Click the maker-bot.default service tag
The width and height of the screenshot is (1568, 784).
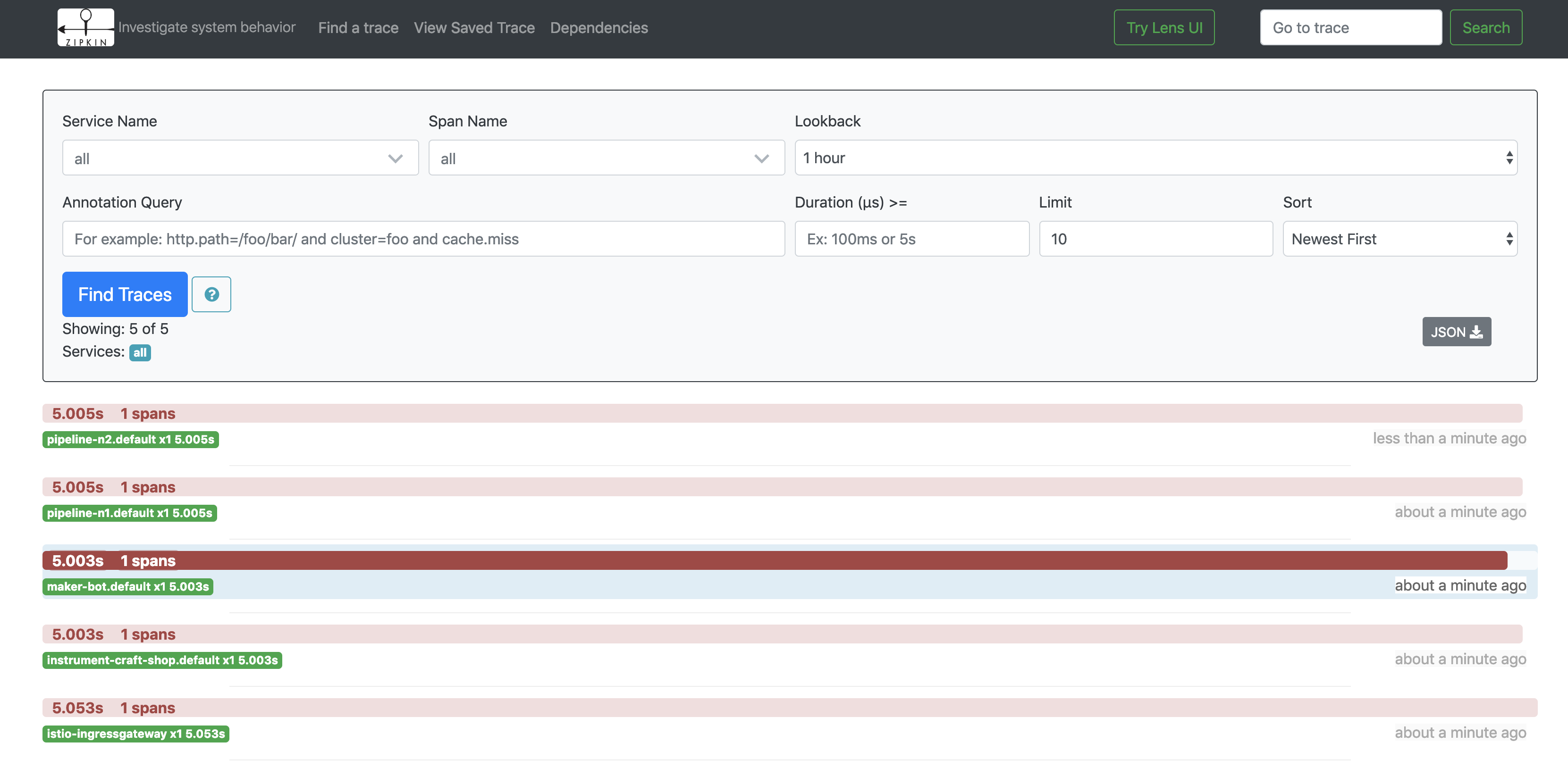click(x=128, y=587)
